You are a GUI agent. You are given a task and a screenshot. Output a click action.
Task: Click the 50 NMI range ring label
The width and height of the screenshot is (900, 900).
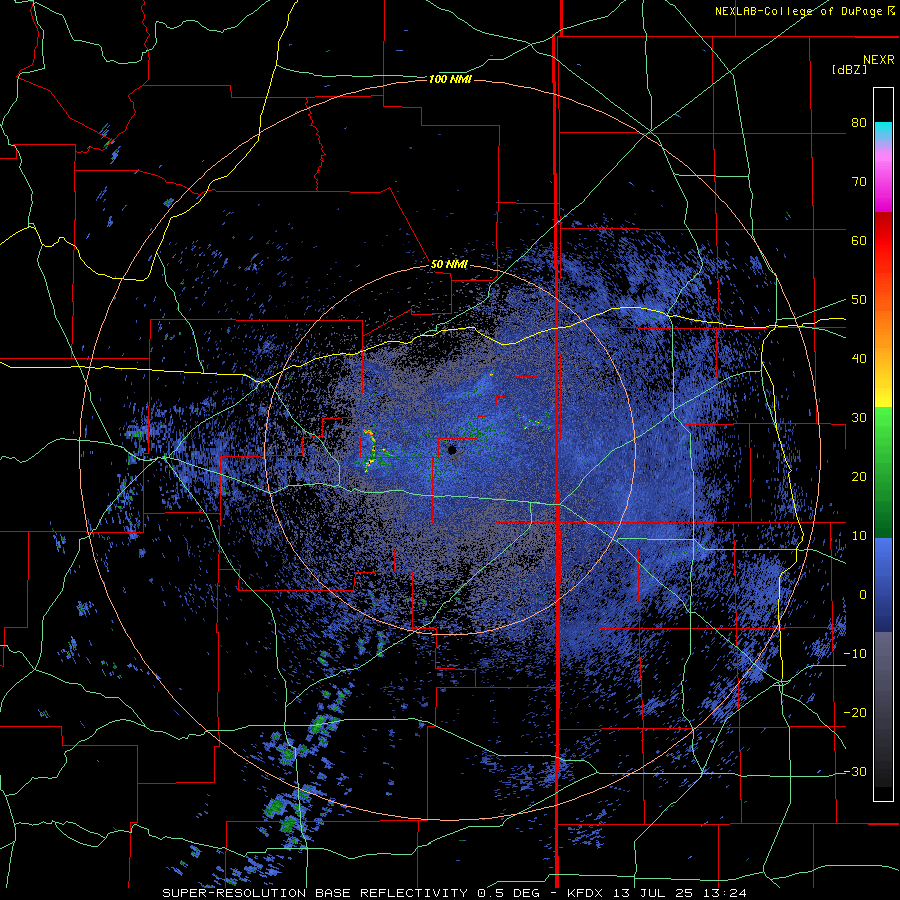point(449,265)
